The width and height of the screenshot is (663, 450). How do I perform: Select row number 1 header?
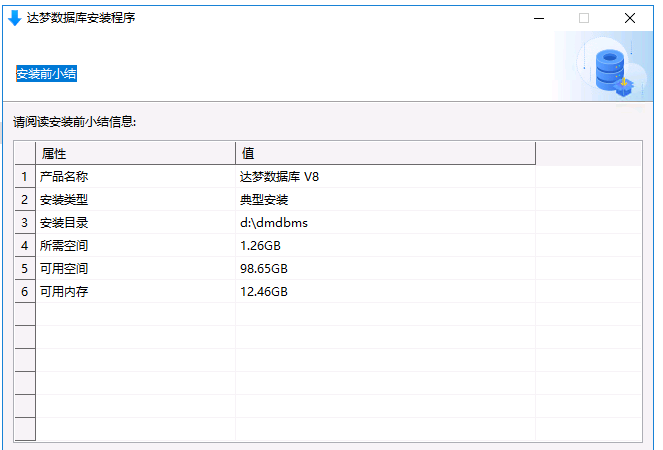(x=25, y=176)
